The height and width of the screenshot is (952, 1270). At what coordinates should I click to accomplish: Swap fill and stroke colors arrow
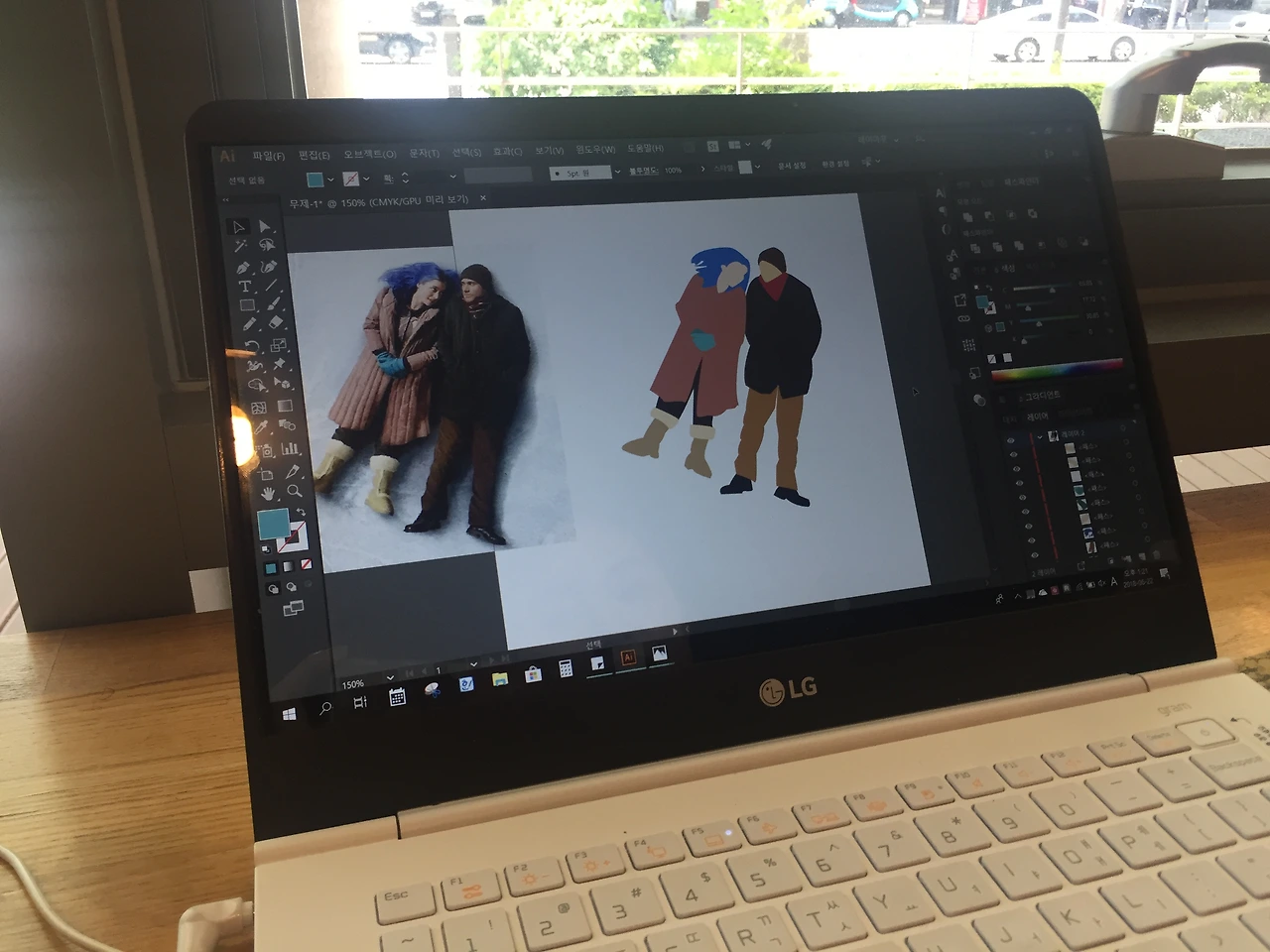point(301,514)
